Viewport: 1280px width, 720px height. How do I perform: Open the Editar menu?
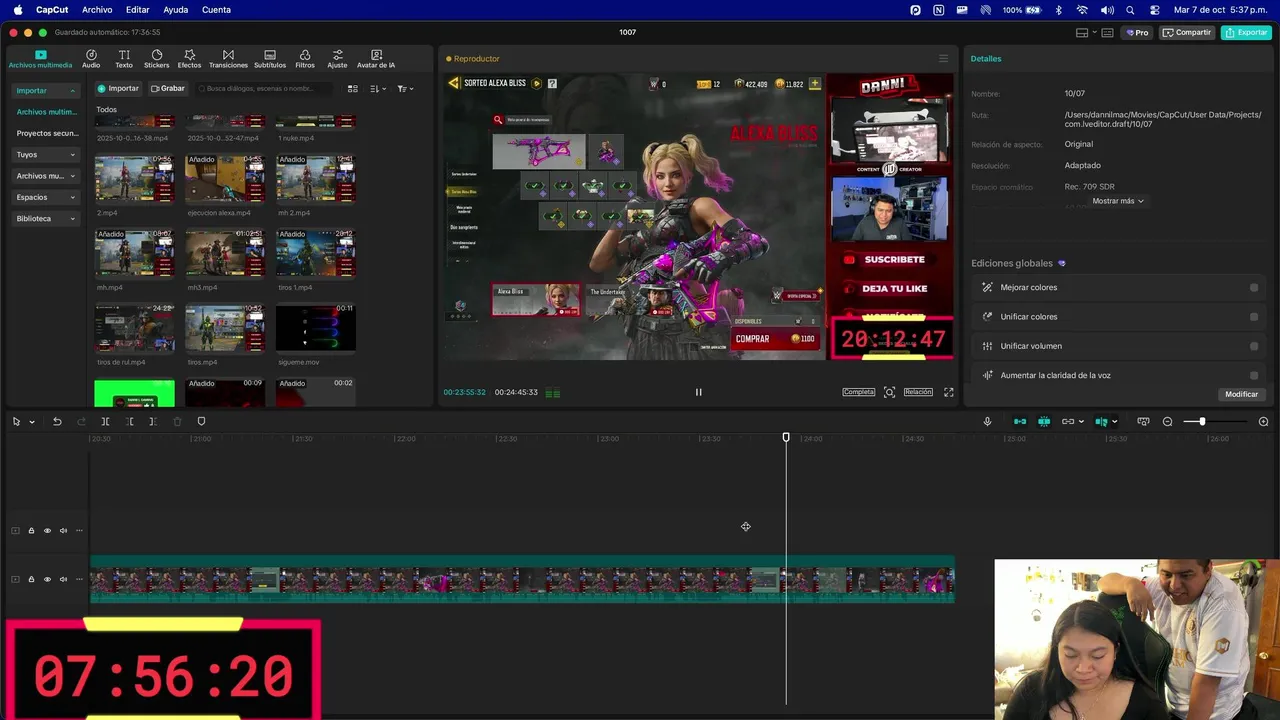pyautogui.click(x=138, y=10)
